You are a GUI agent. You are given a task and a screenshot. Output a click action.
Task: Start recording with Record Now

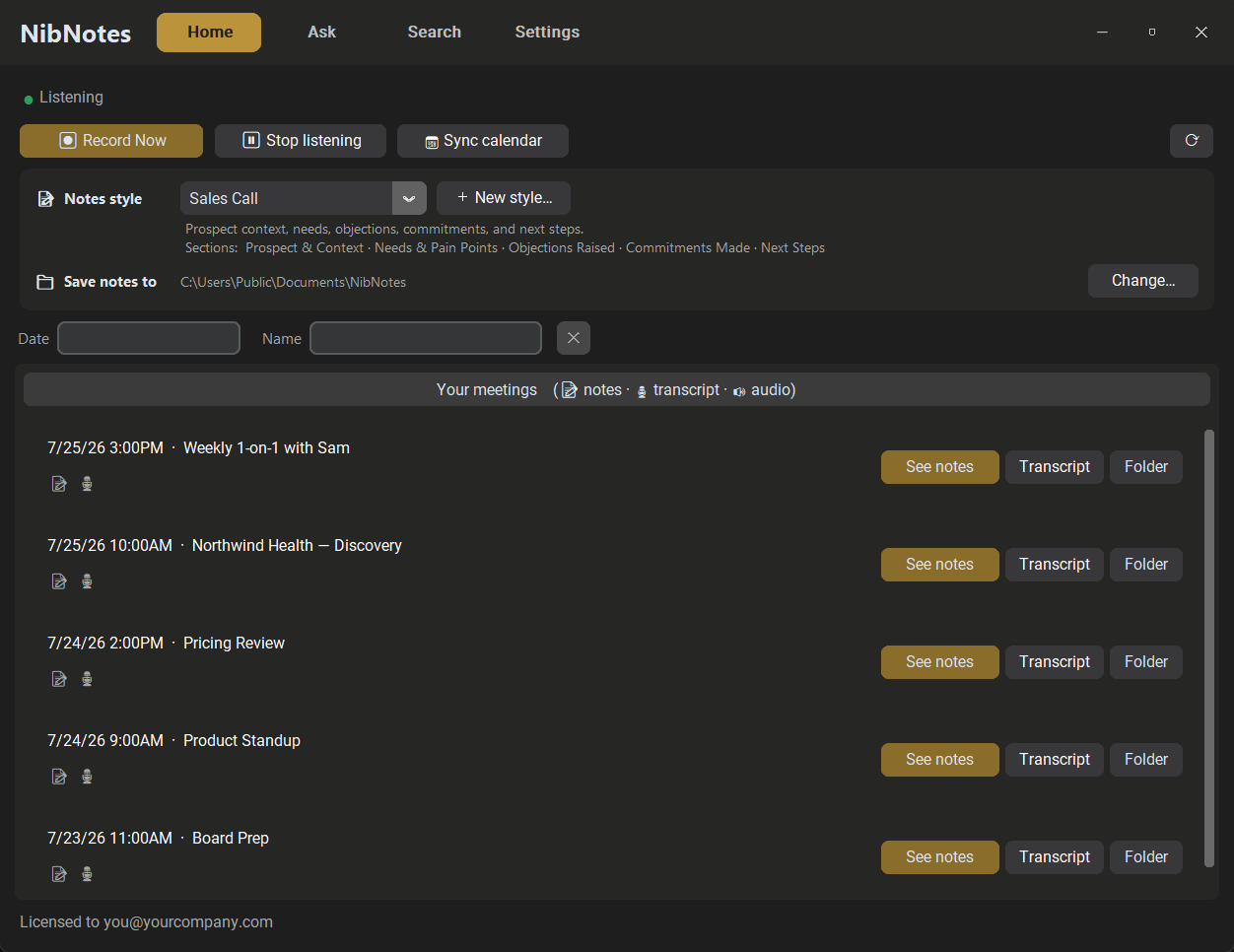[111, 141]
